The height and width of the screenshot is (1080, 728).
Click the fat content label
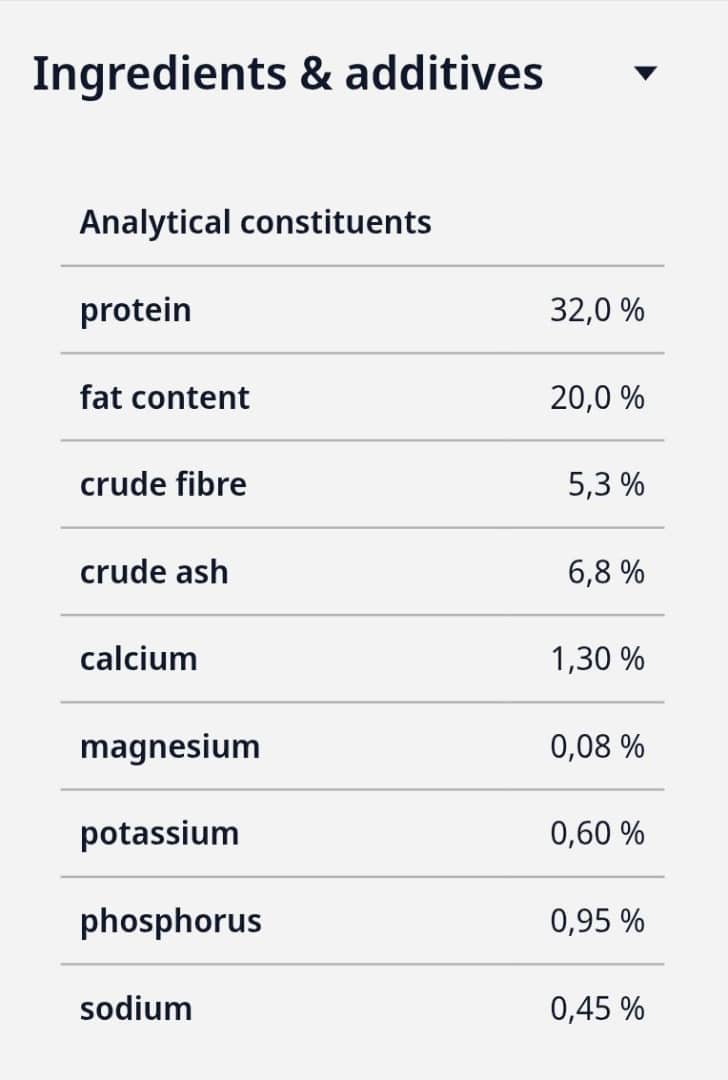click(x=165, y=398)
